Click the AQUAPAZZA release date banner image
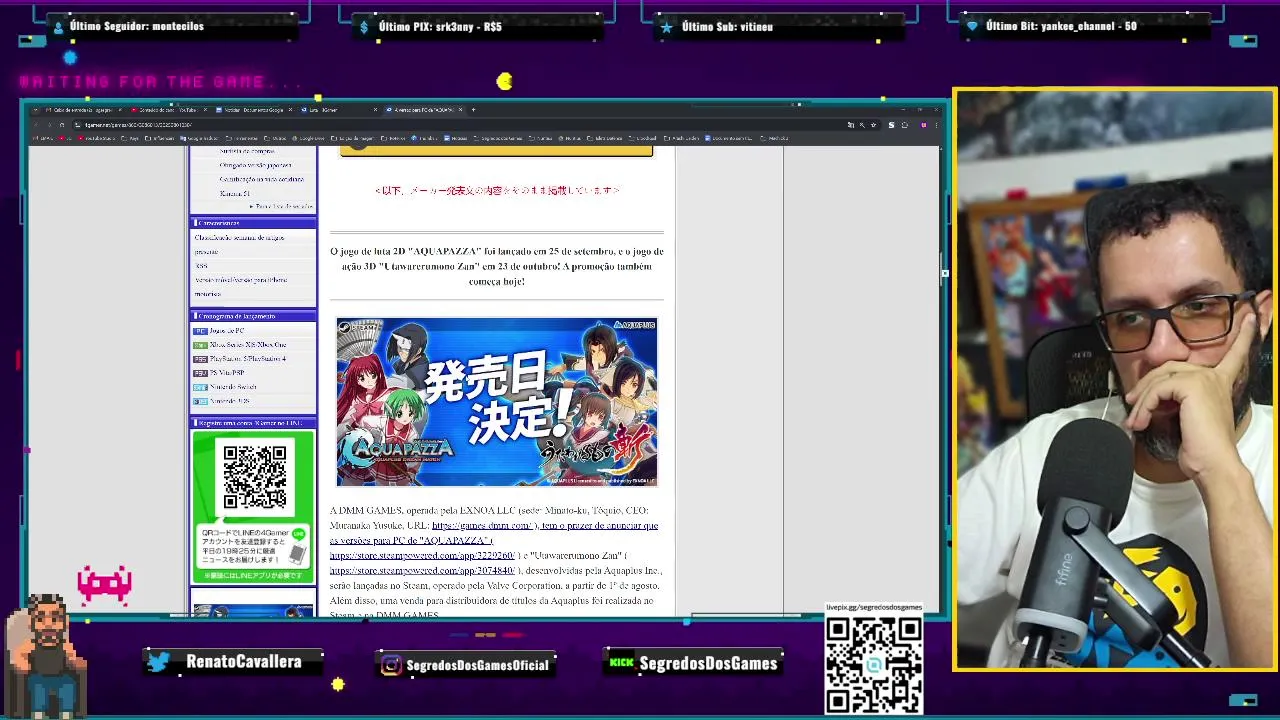The height and width of the screenshot is (720, 1280). pyautogui.click(x=497, y=402)
